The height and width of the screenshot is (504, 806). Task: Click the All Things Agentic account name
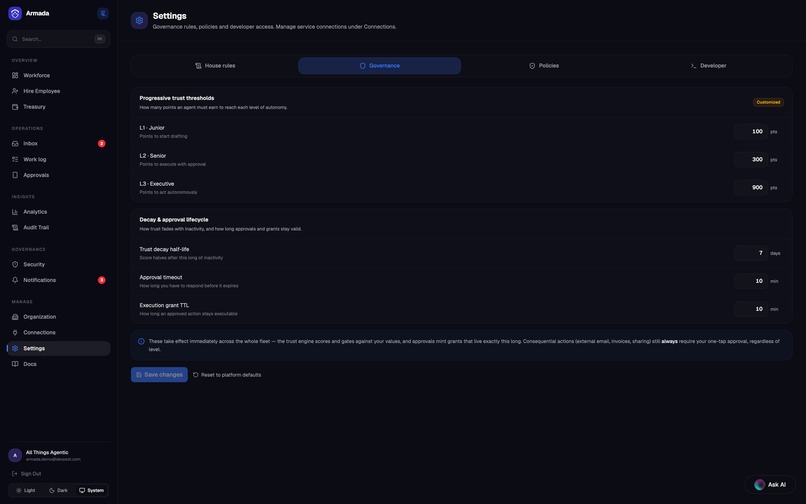[x=47, y=453]
